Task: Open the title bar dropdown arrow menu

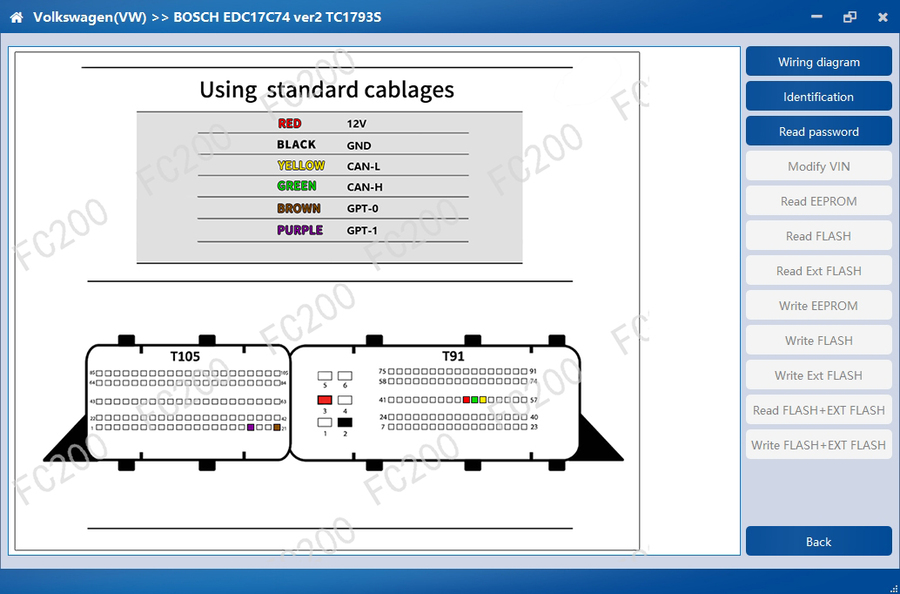Action: [x=819, y=17]
